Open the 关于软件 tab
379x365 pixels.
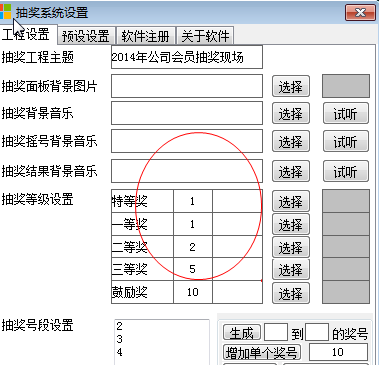tap(205, 36)
